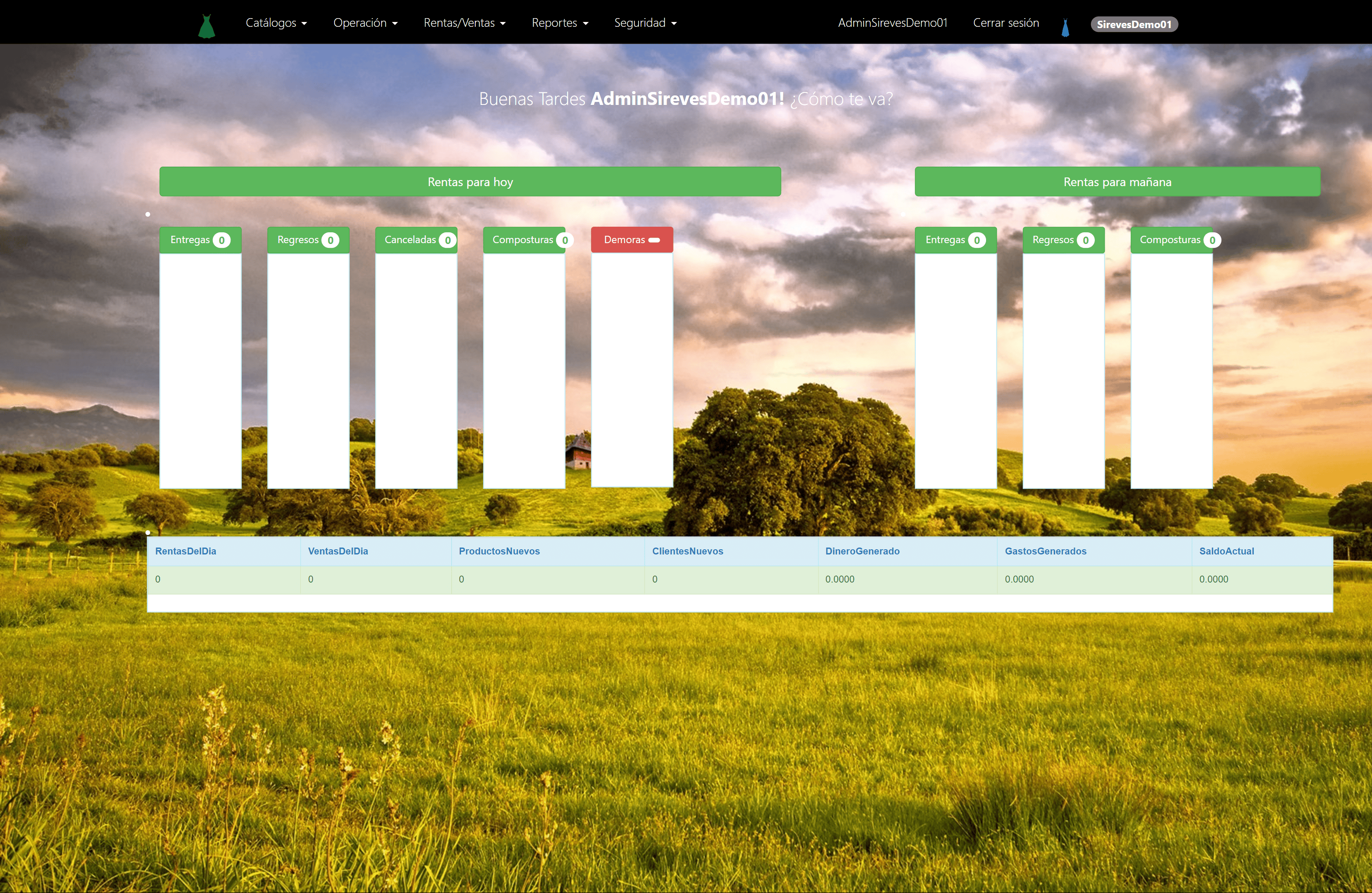Click the AdminSirevesDemo01 user link
Image resolution: width=1372 pixels, height=893 pixels.
(892, 22)
